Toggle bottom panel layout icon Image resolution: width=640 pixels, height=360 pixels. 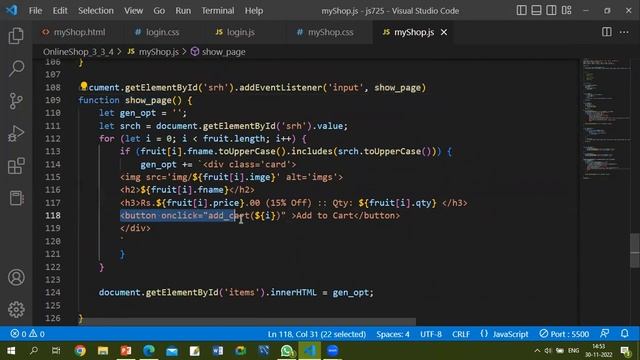coord(536,10)
